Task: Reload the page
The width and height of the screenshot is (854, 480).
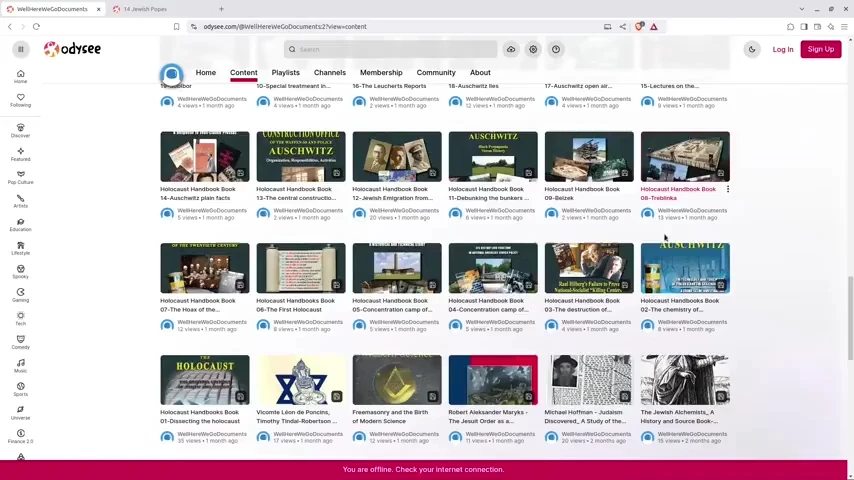Action: tap(36, 27)
